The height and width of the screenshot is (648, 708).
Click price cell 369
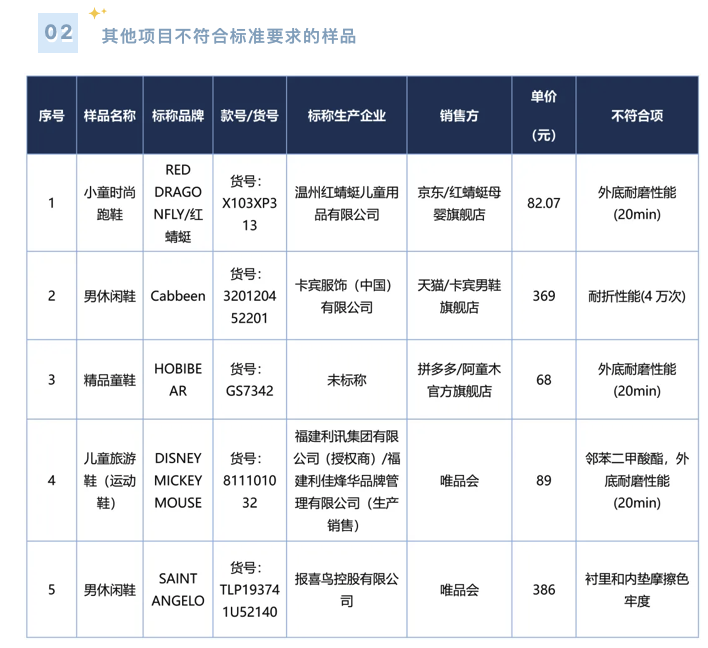(x=544, y=296)
